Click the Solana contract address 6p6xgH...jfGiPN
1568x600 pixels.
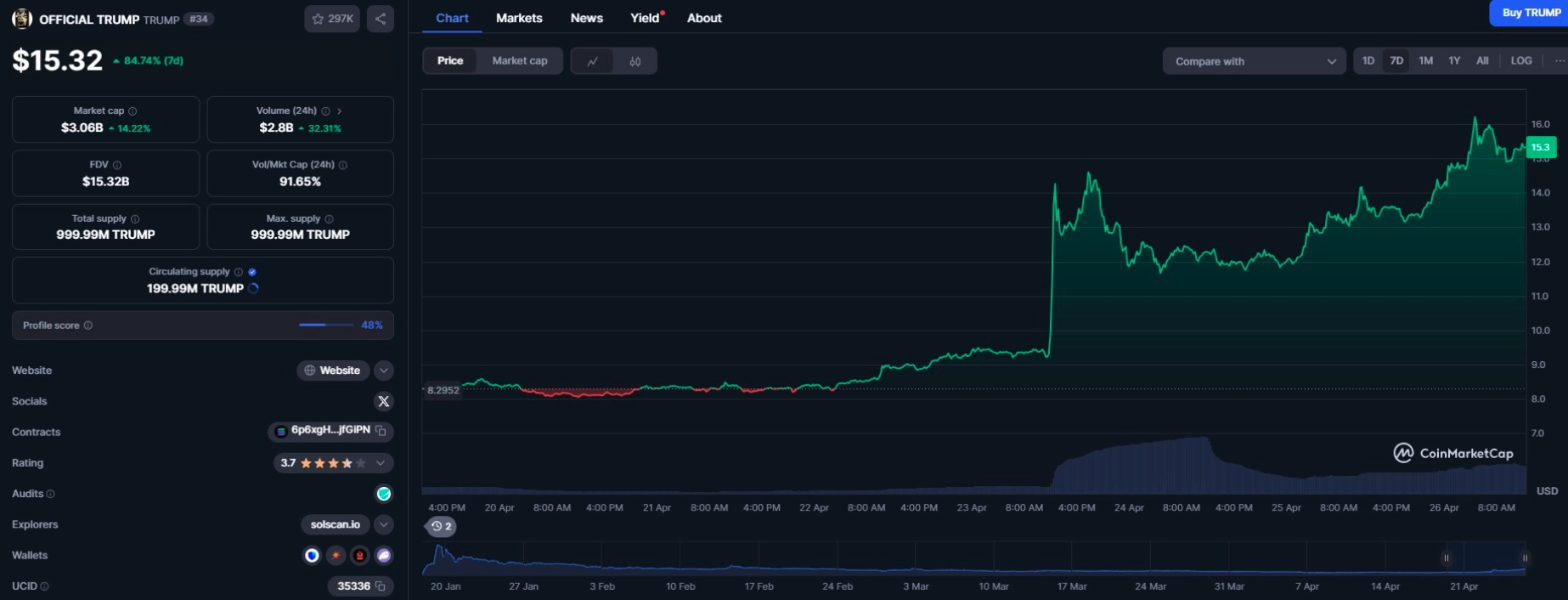(x=330, y=430)
